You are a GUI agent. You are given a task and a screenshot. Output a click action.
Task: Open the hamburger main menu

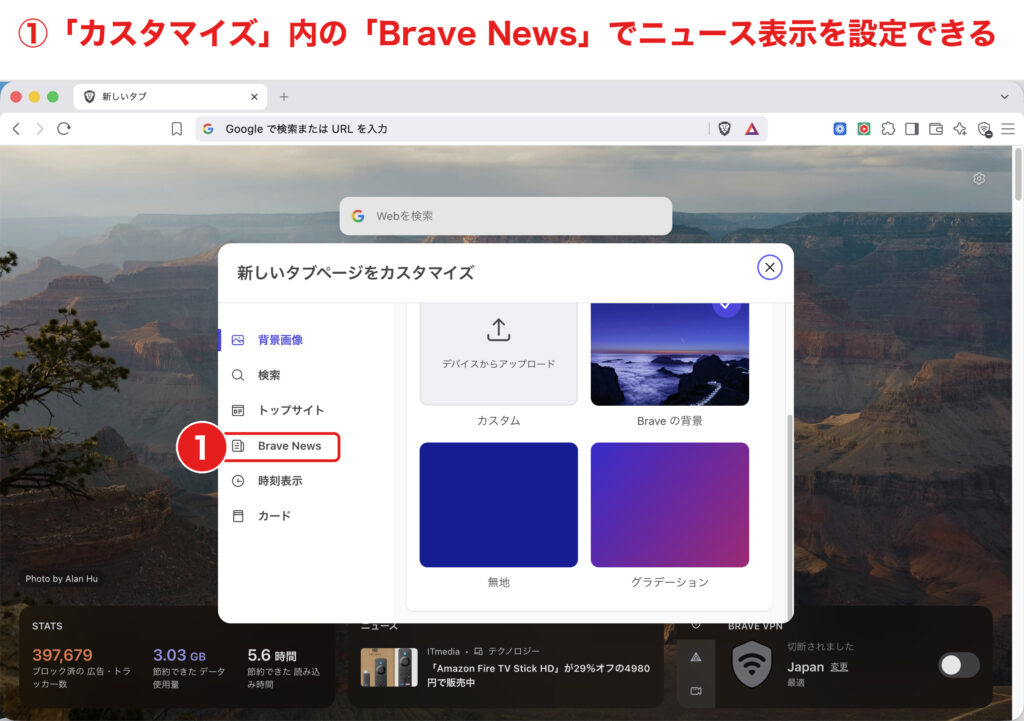coord(1008,129)
